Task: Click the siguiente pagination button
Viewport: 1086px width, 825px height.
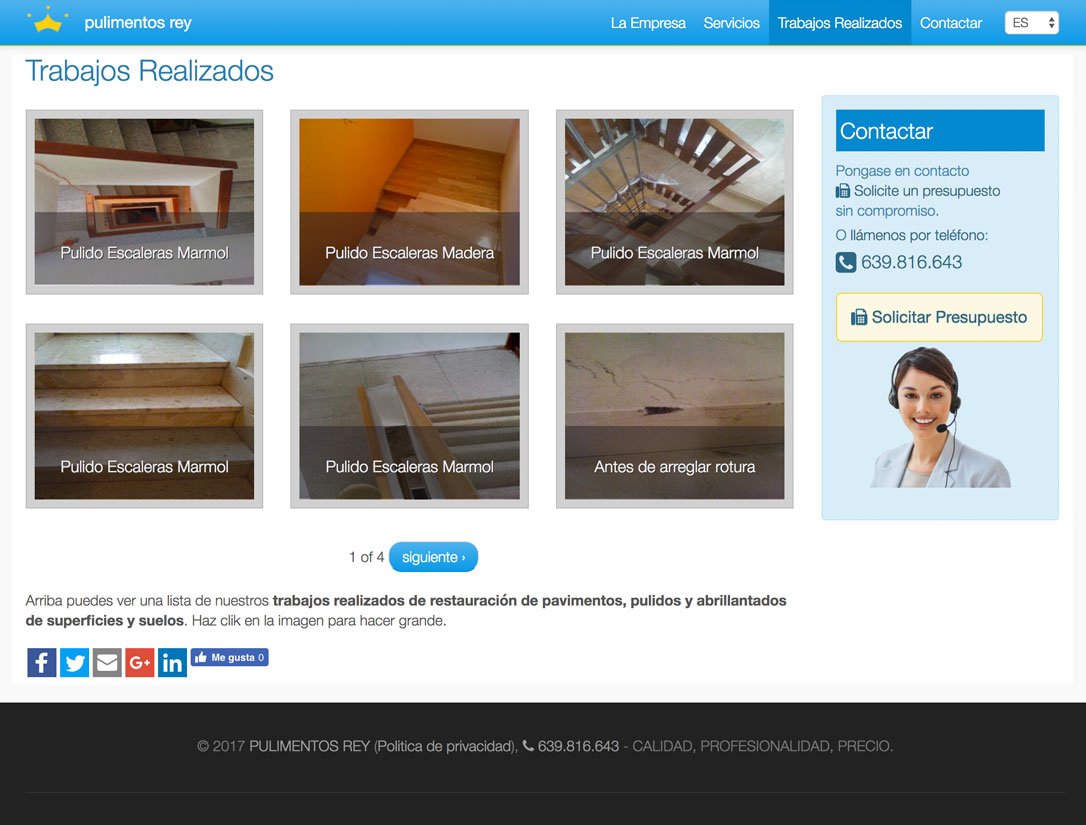Action: point(433,557)
